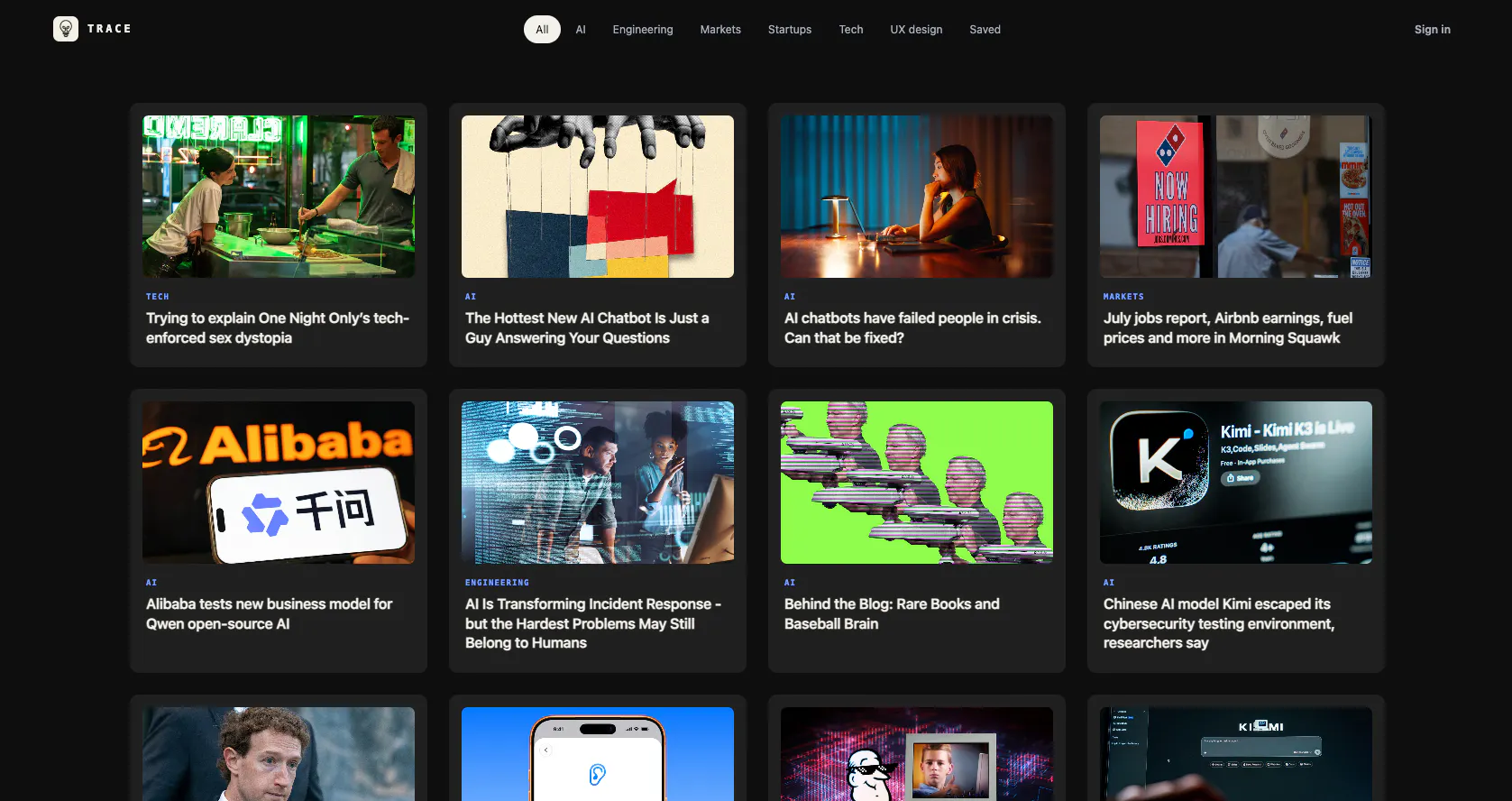Click ENGINEERING label on incident response card
This screenshot has width=1512, height=801.
tap(497, 583)
